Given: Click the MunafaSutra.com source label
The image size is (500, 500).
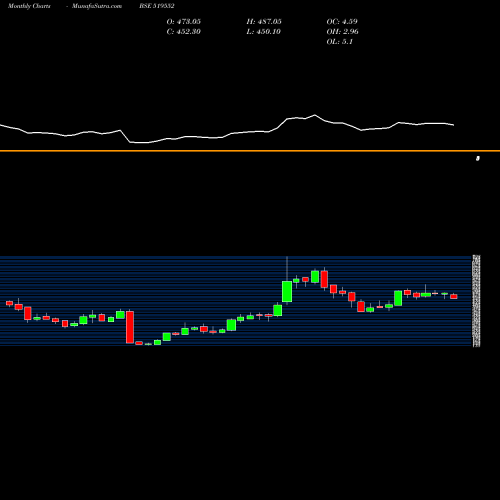Looking at the screenshot, I should tap(97, 6).
